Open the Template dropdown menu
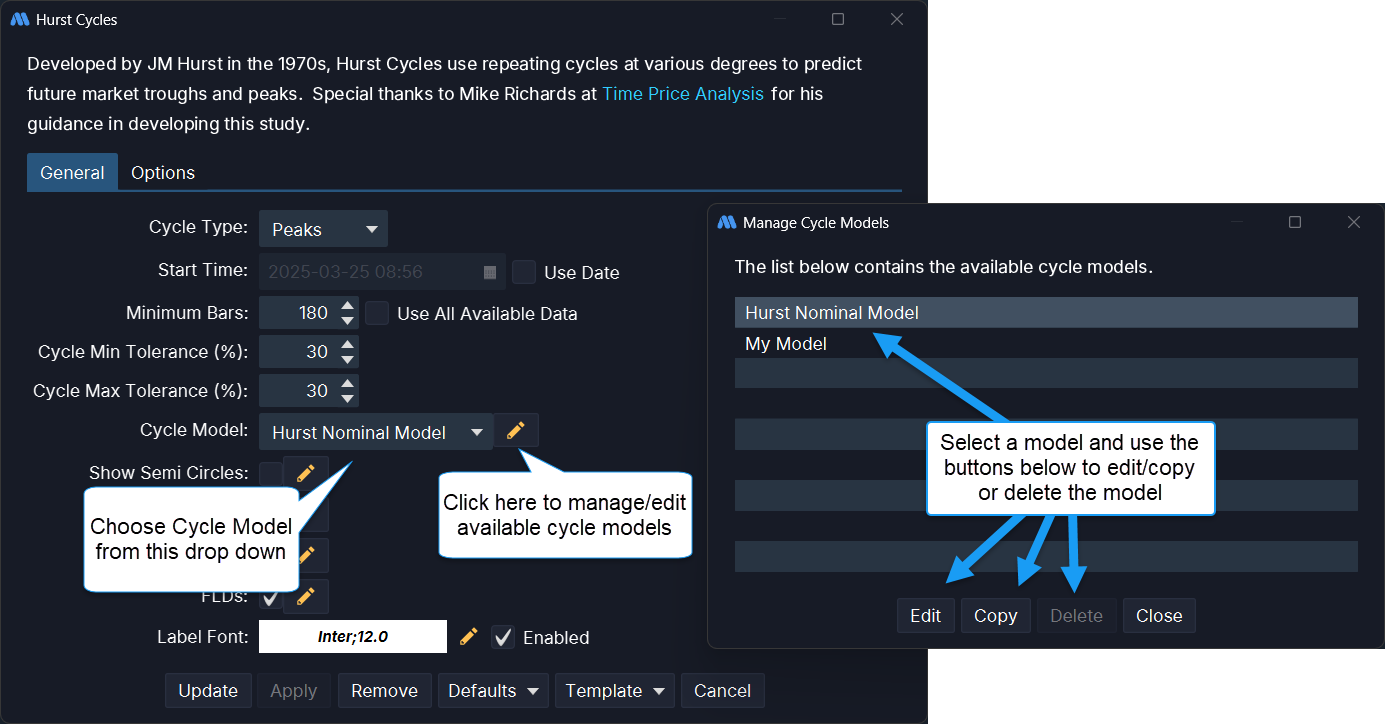The image size is (1385, 724). 615,691
